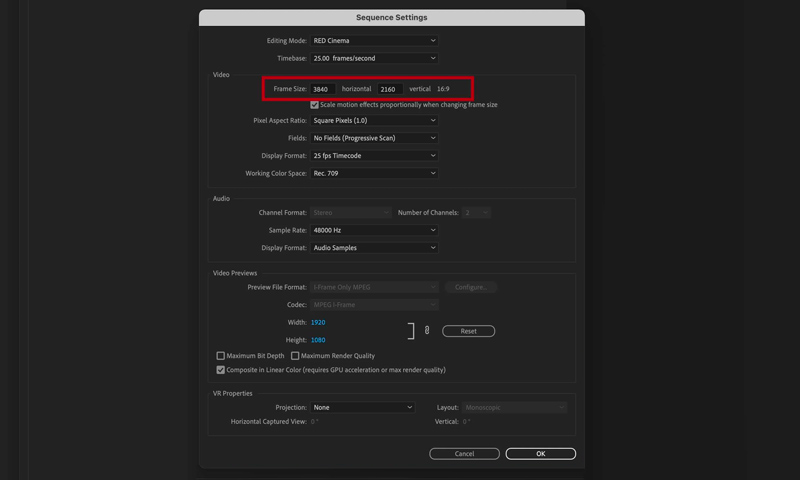Expand the Pixel Aspect Ratio dropdown

[374, 121]
